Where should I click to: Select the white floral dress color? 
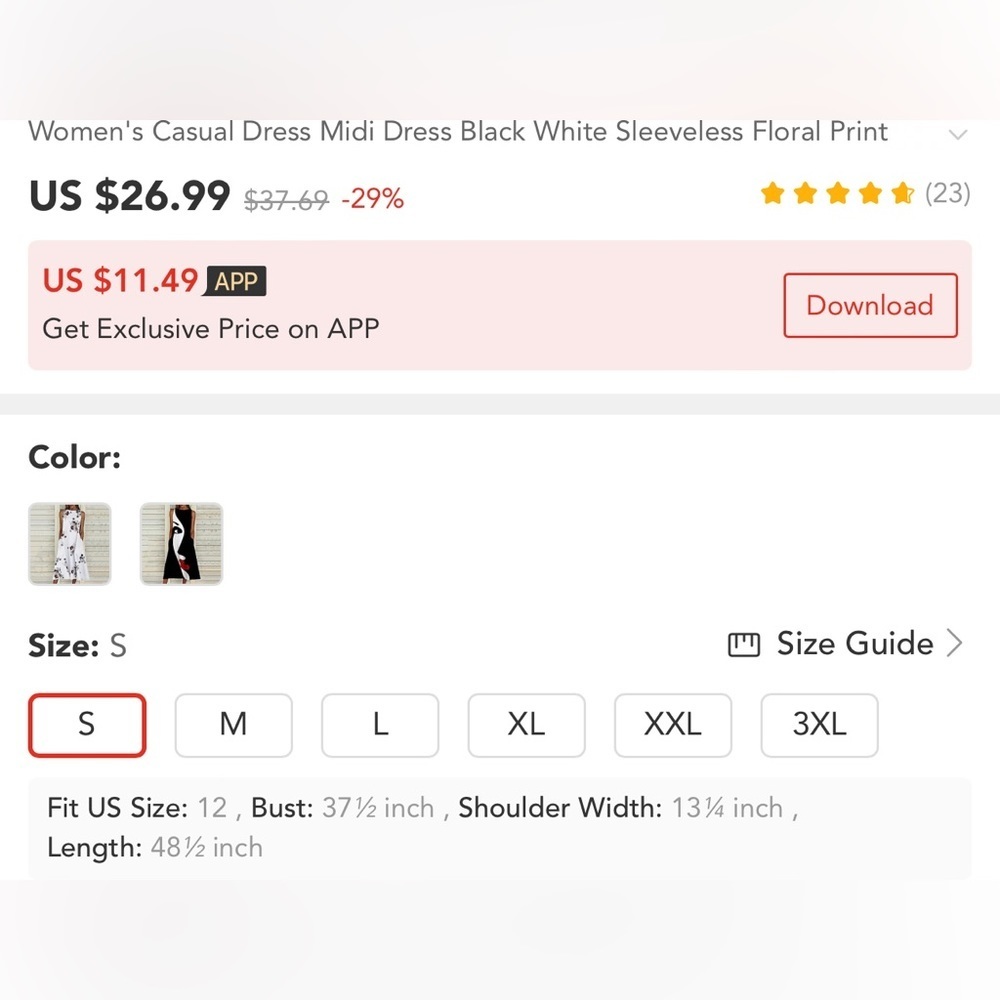[x=69, y=544]
